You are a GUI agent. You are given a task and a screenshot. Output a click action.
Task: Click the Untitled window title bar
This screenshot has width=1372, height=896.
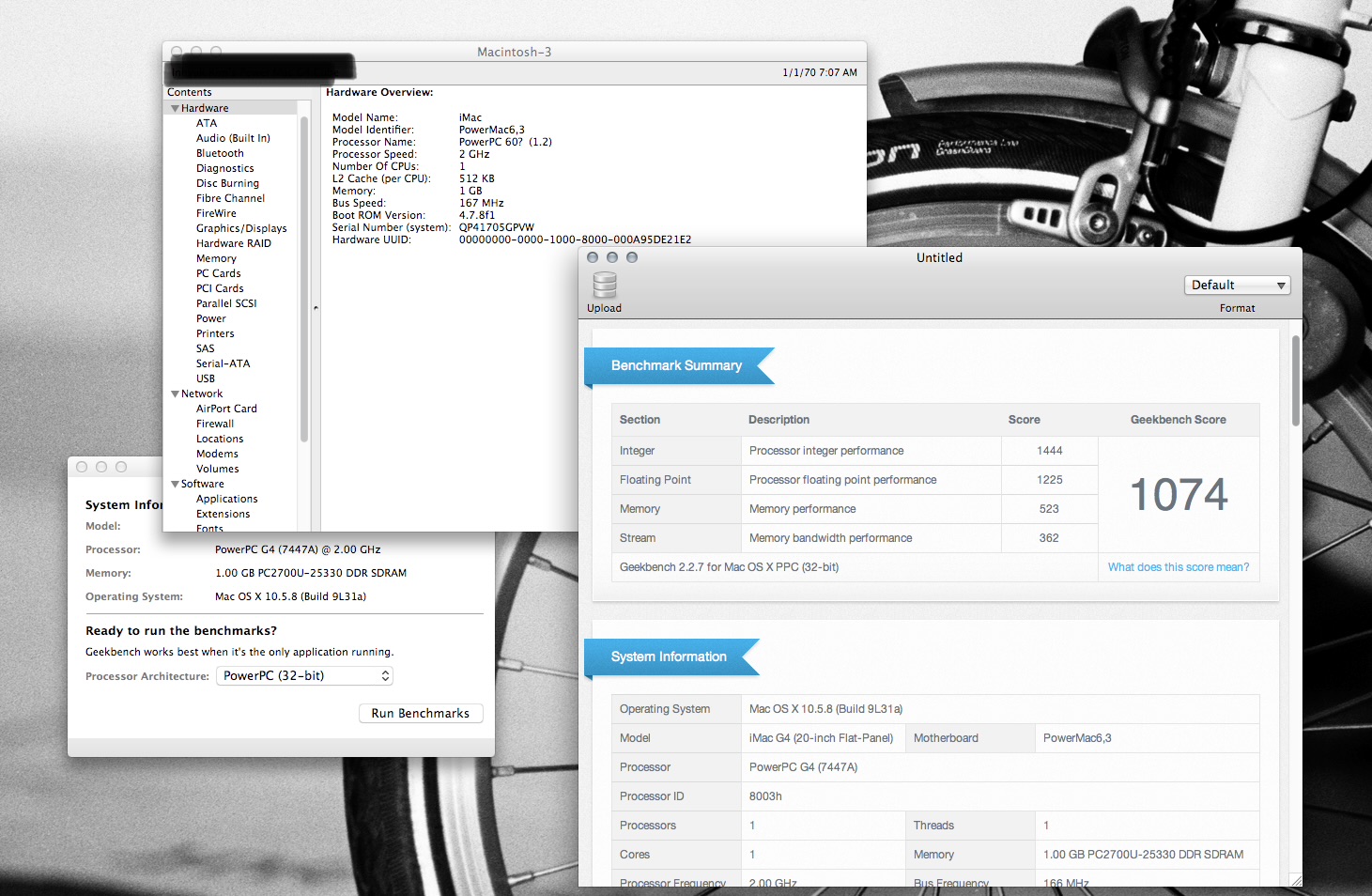click(940, 257)
